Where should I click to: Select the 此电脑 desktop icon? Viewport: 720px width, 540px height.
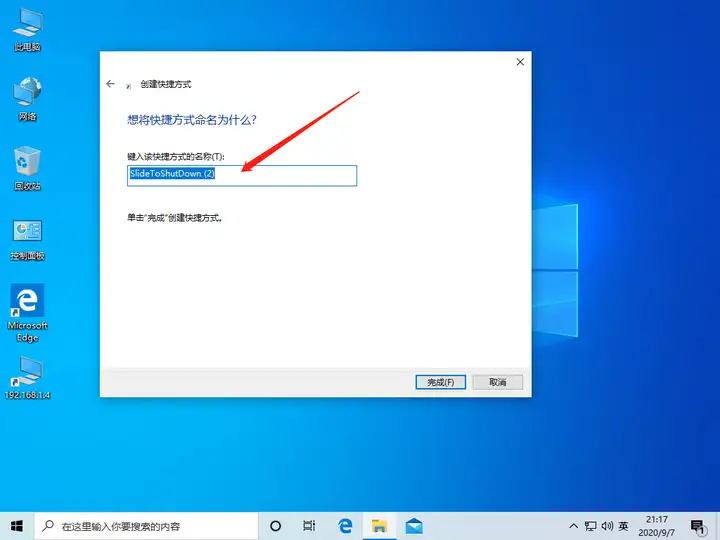tap(28, 29)
